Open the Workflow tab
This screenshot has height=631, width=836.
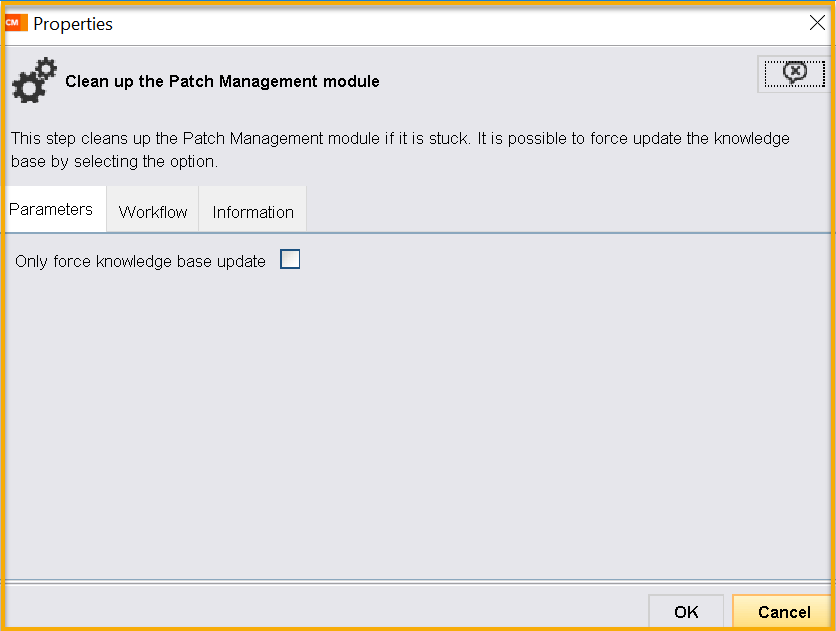coord(153,212)
